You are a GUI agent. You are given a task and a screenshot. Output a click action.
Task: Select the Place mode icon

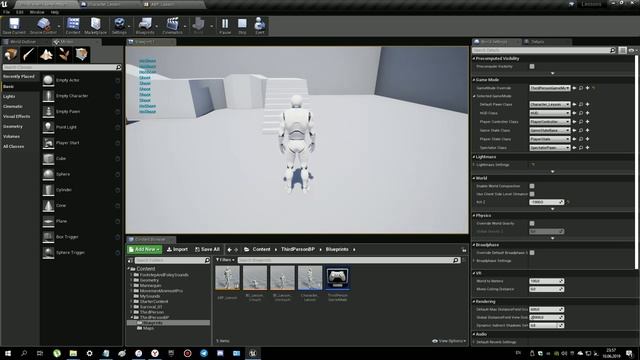(11, 54)
